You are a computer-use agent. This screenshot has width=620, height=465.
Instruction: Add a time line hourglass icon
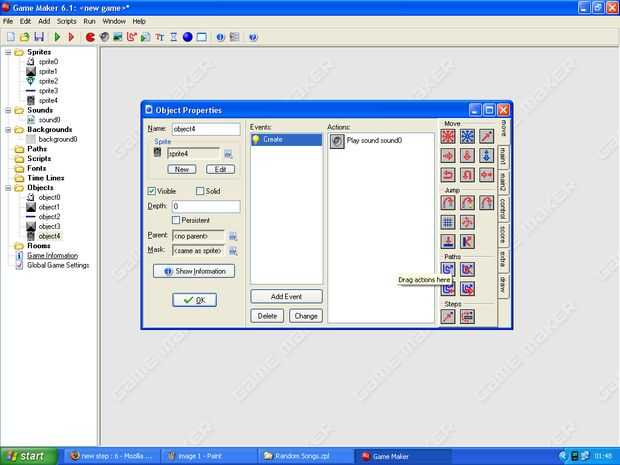click(x=174, y=37)
